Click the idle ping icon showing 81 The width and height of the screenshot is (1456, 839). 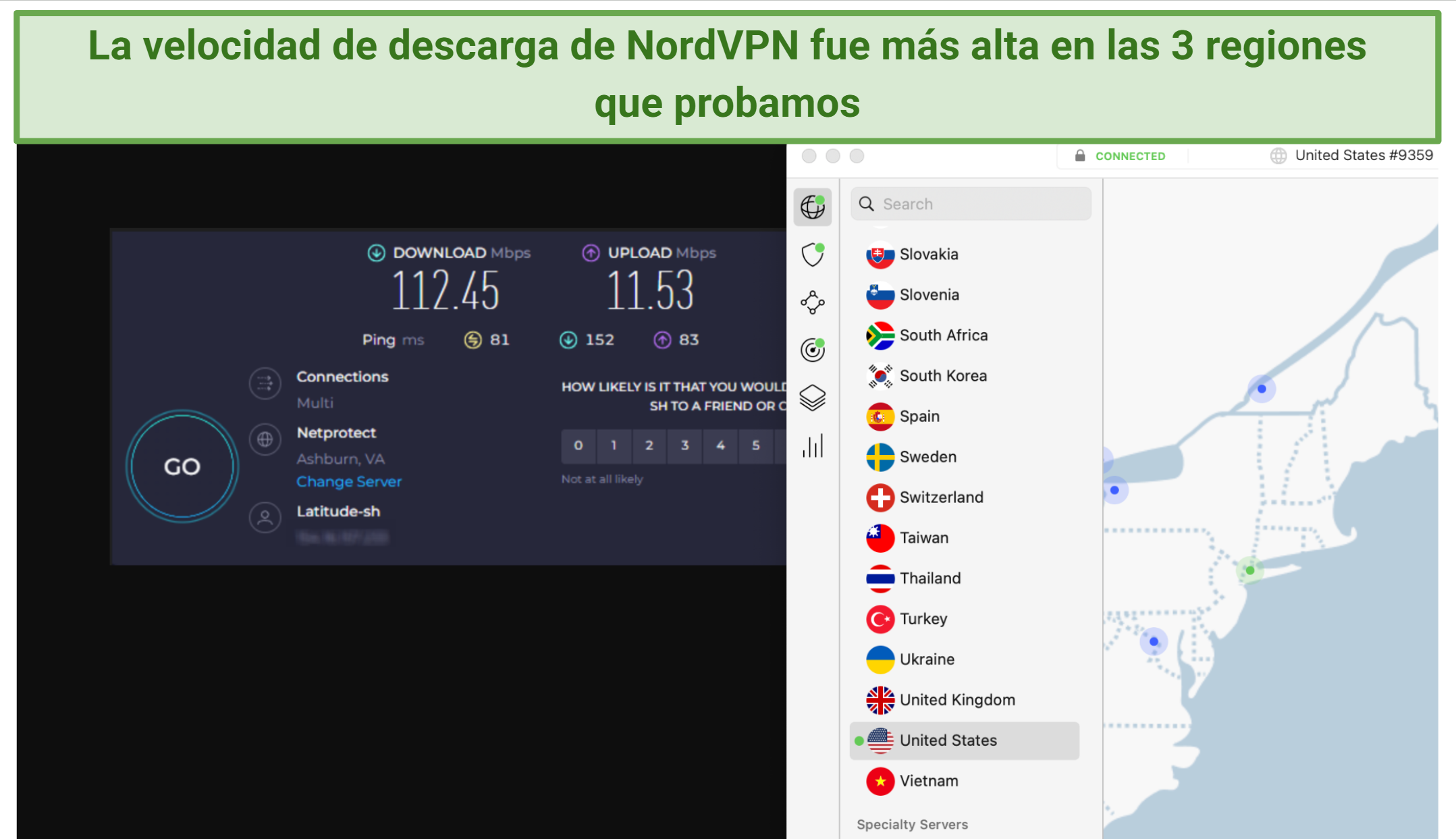(473, 340)
